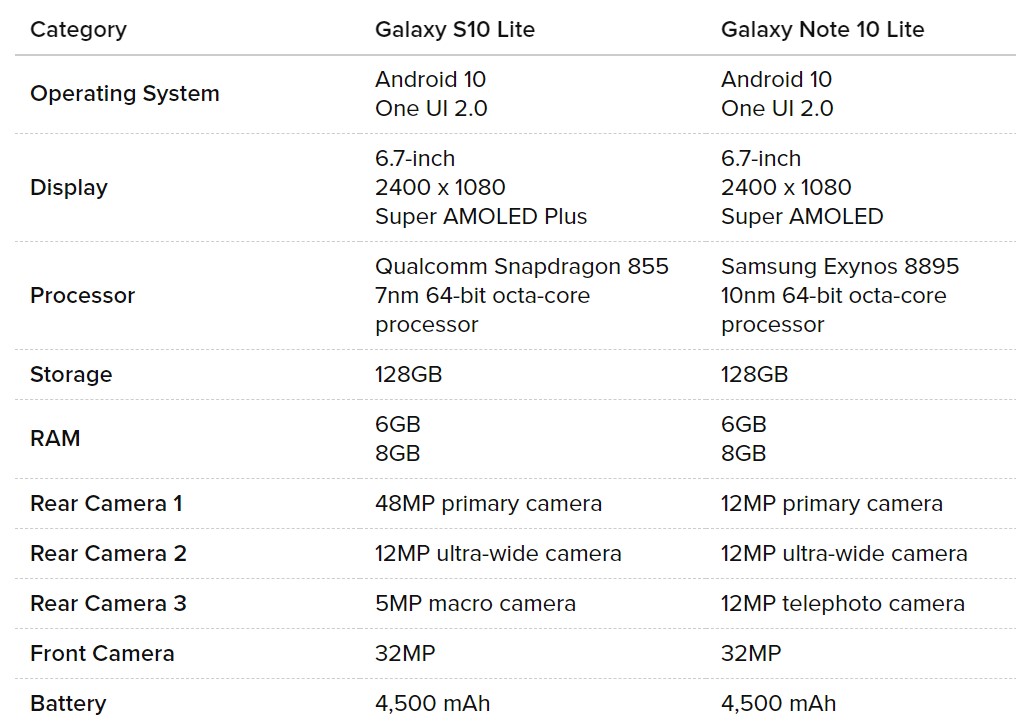Select Rear Camera 2 row label
Image resolution: width=1016 pixels, height=727 pixels.
108,553
